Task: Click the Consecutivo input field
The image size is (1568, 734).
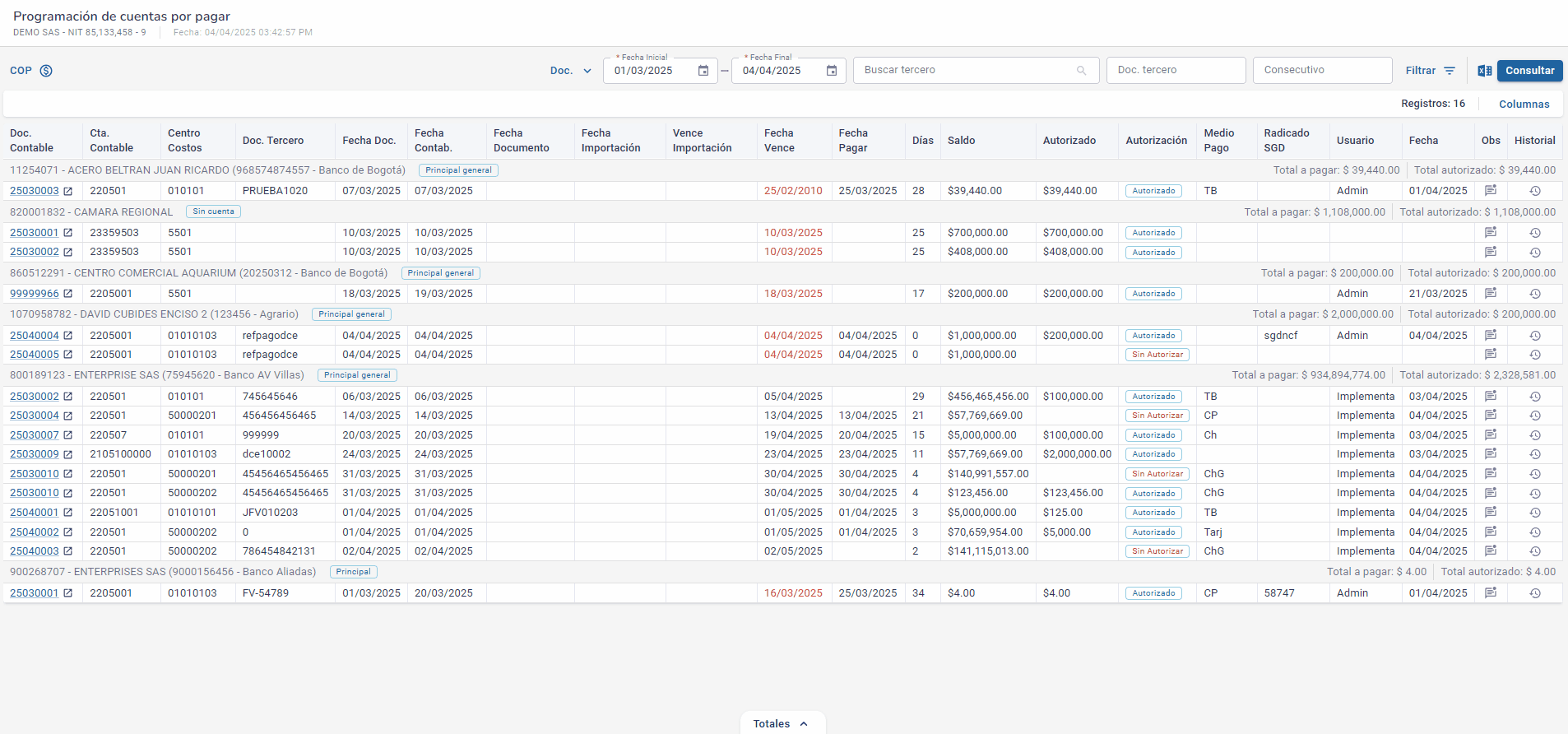Action: [1322, 70]
